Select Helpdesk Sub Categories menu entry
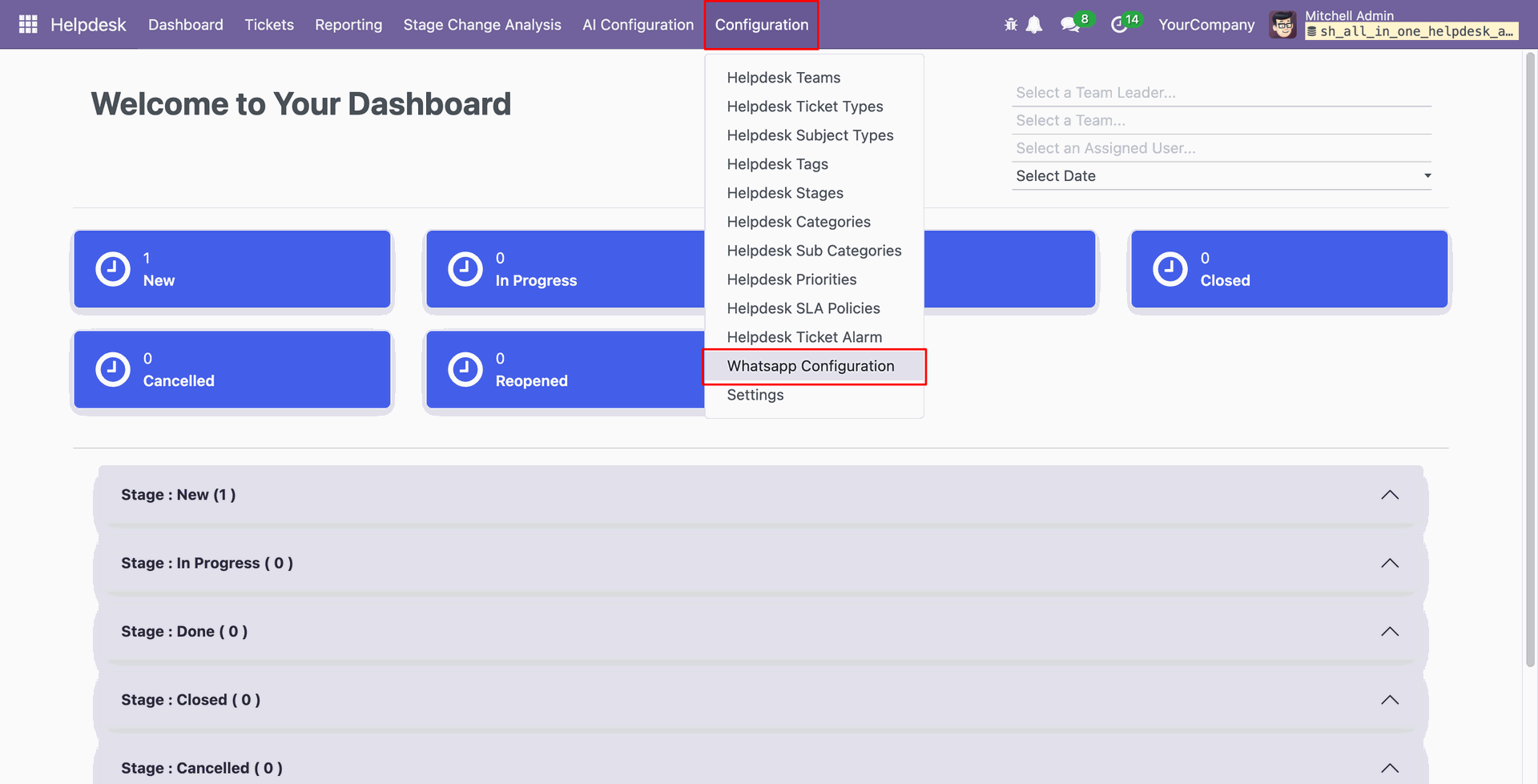 pyautogui.click(x=815, y=251)
